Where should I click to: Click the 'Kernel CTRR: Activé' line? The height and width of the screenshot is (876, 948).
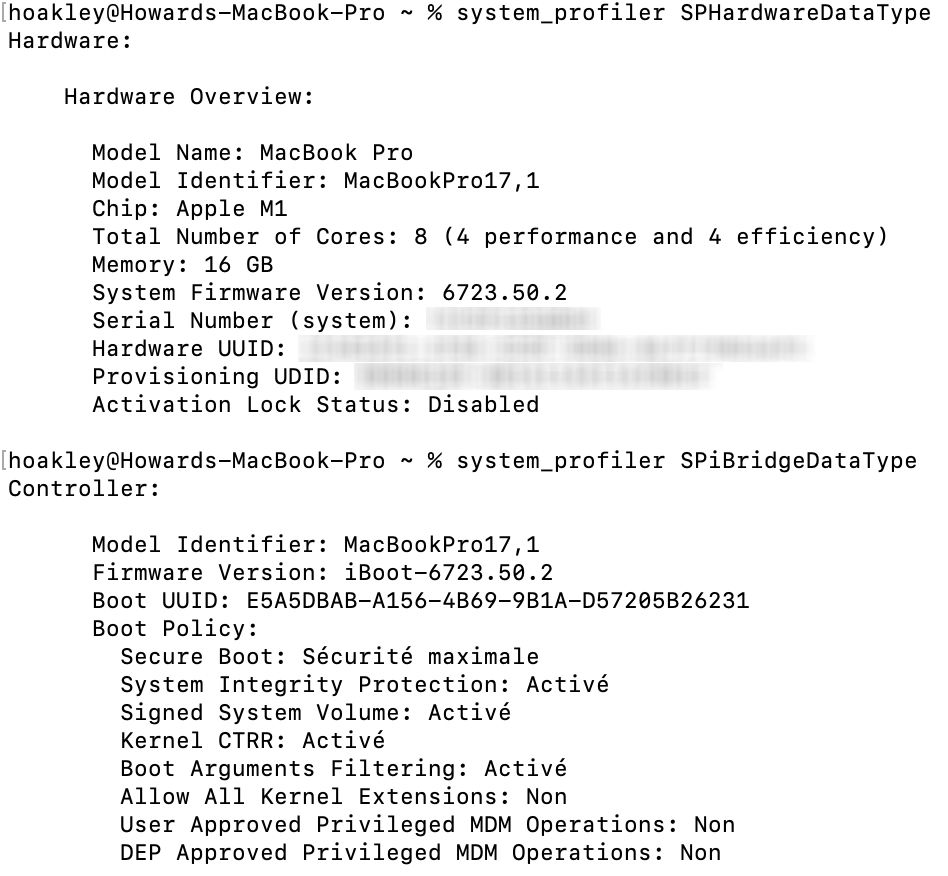coord(252,741)
